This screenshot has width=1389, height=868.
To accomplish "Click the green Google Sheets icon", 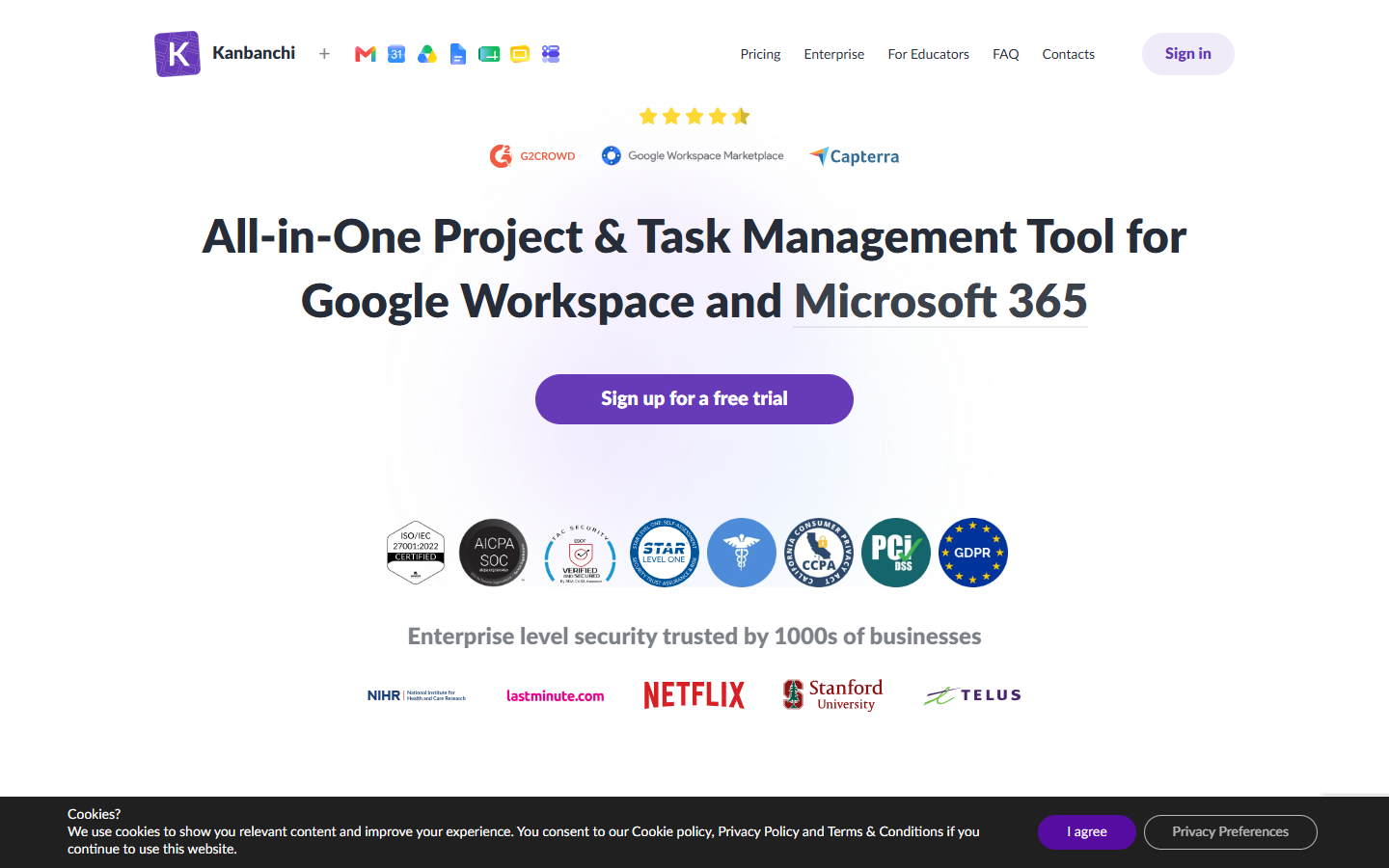I will click(489, 54).
